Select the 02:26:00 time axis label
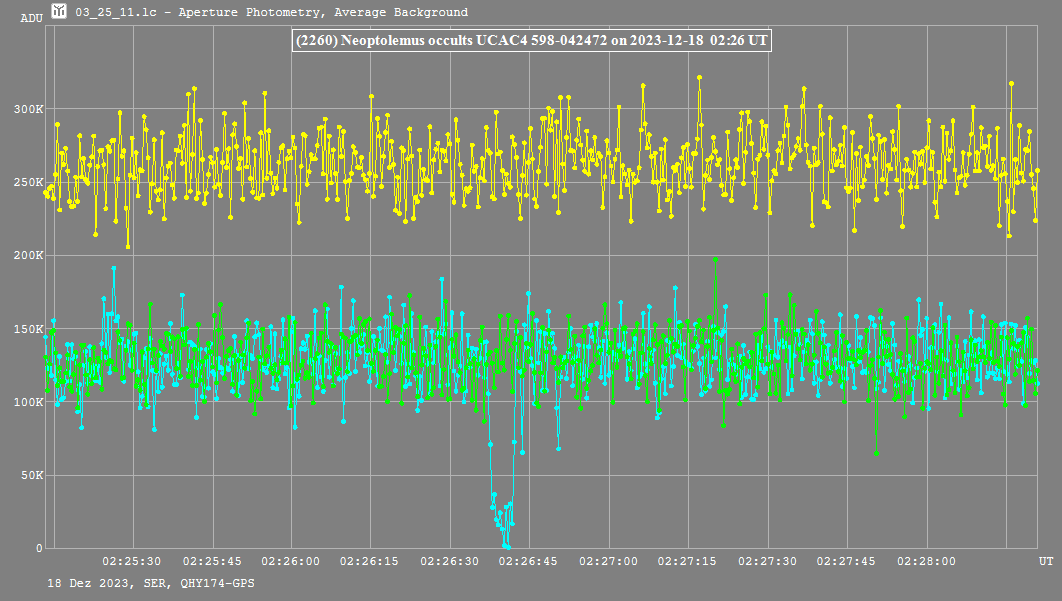1062x601 pixels. pos(291,562)
